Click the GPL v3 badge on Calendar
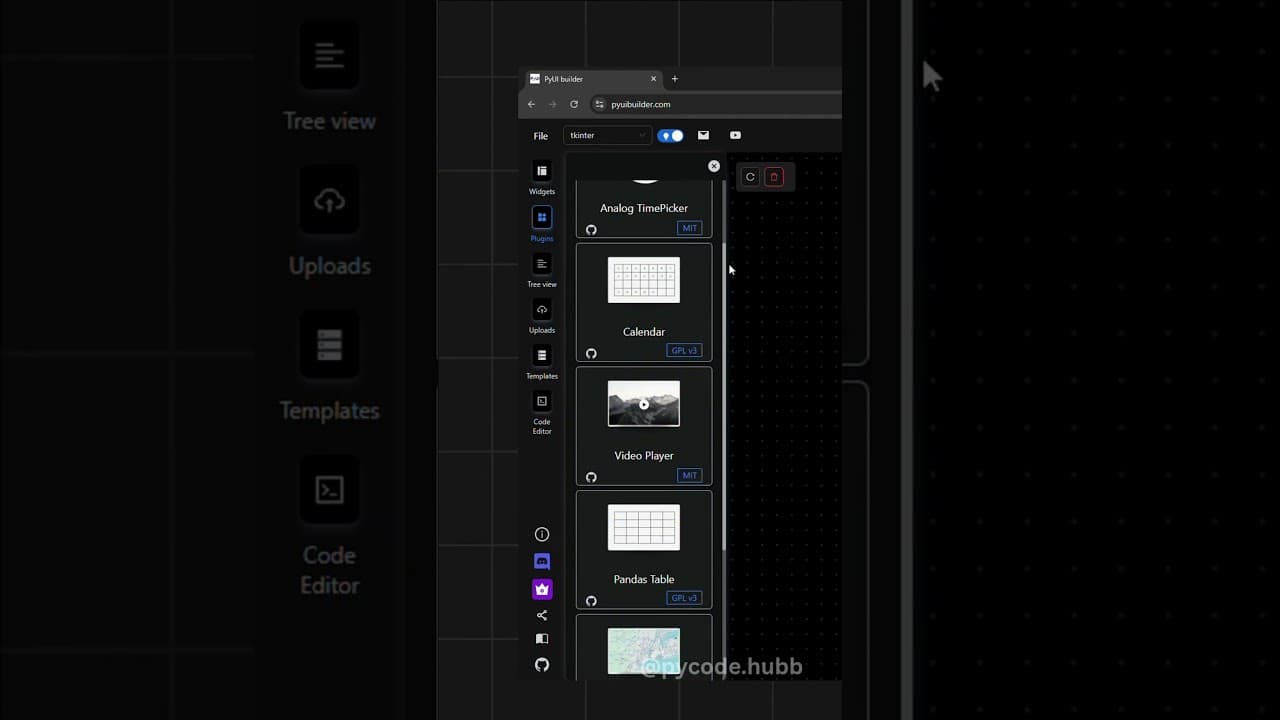The width and height of the screenshot is (1280, 720). (684, 351)
